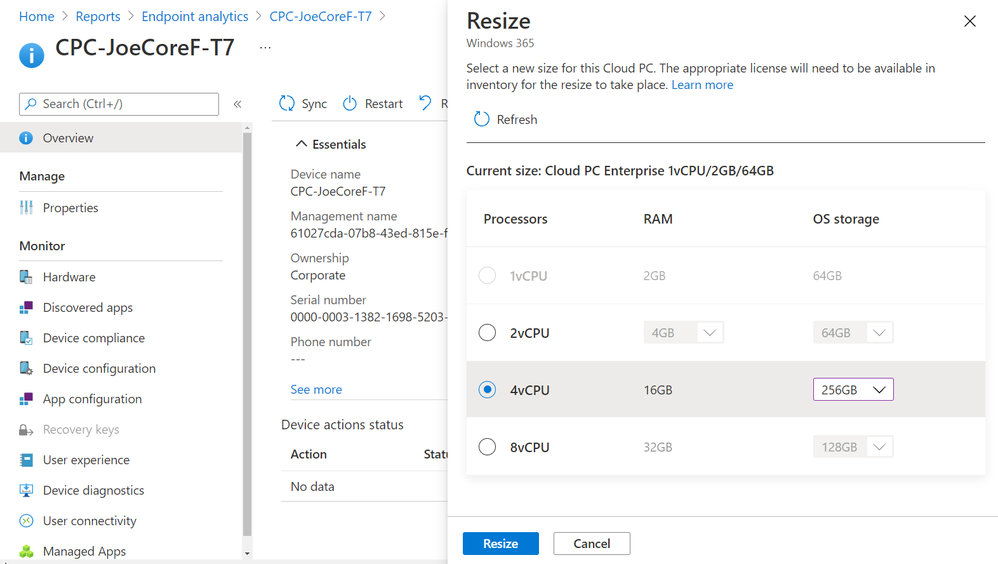Click the User experience sidebar icon

[x=26, y=460]
